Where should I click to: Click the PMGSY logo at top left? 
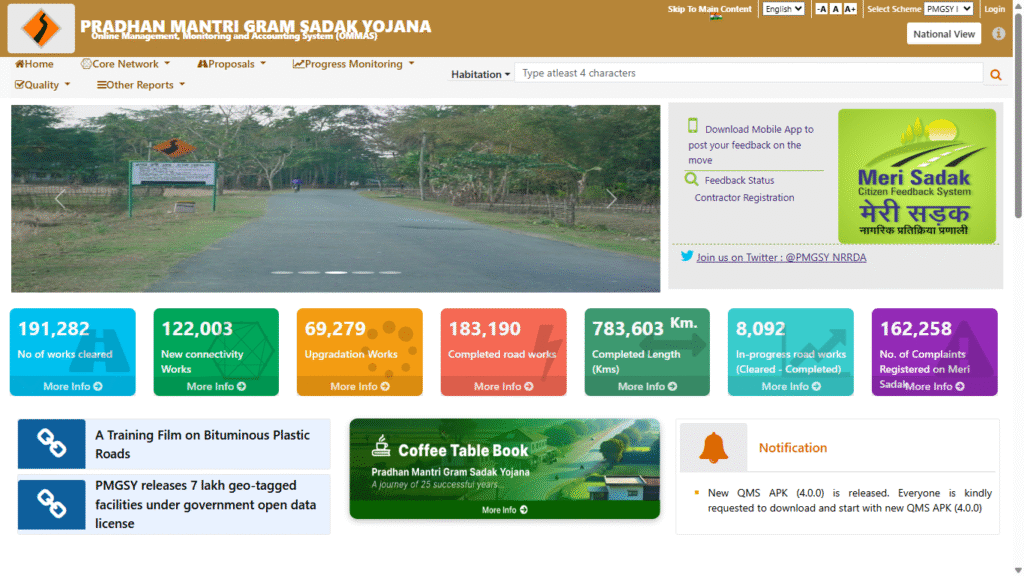pos(42,27)
